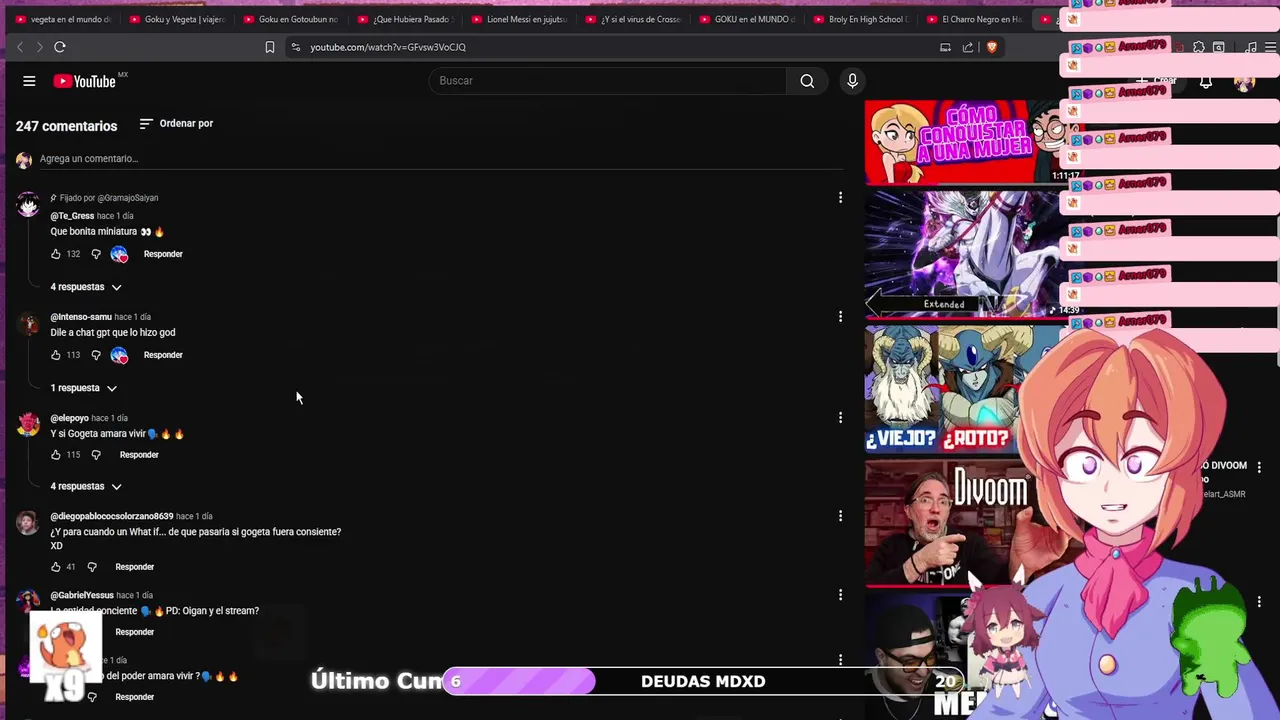Viewport: 1280px width, 720px height.
Task: Reload the page in the browser
Action: [60, 47]
